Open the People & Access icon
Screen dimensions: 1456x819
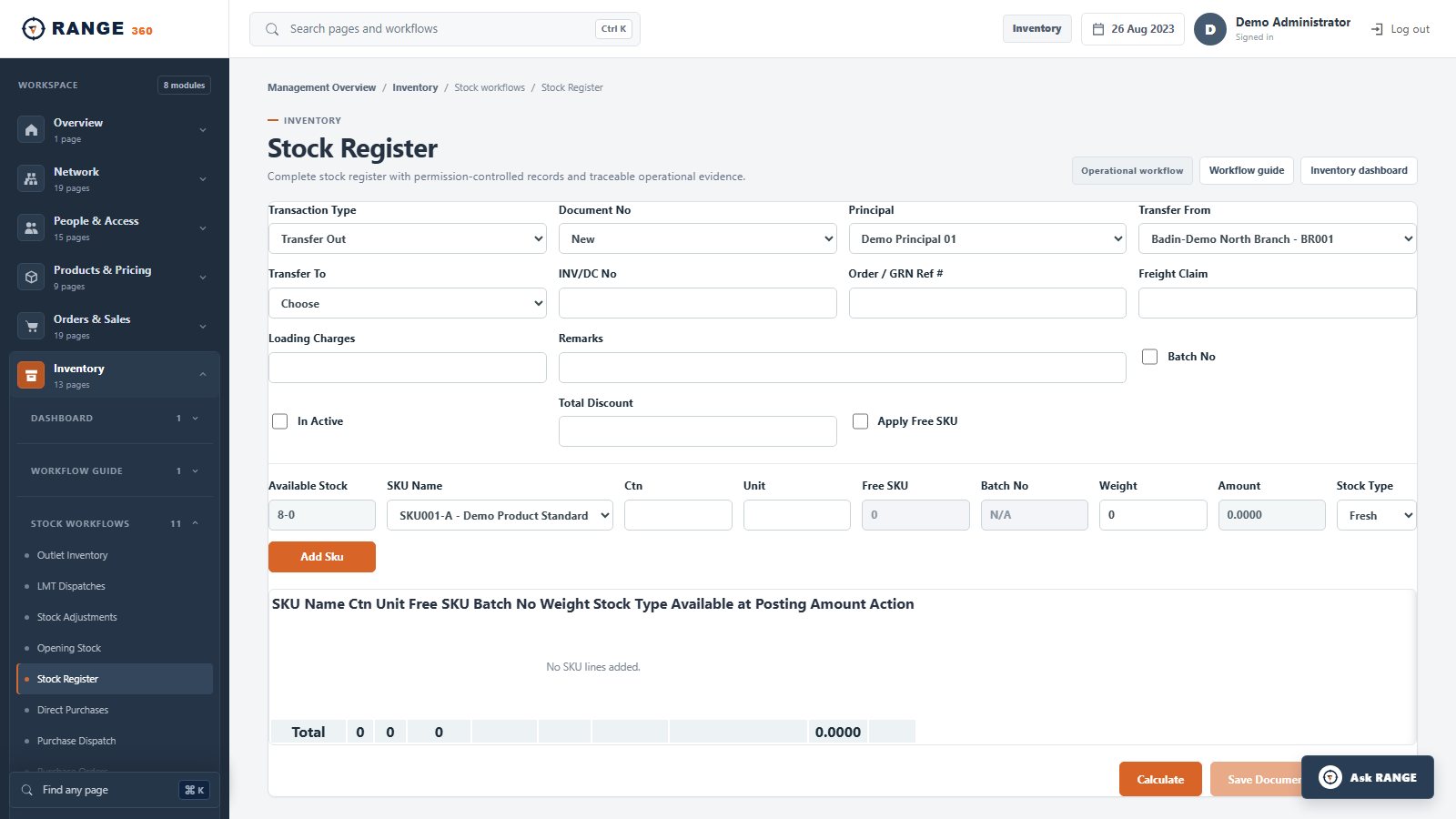pos(31,227)
